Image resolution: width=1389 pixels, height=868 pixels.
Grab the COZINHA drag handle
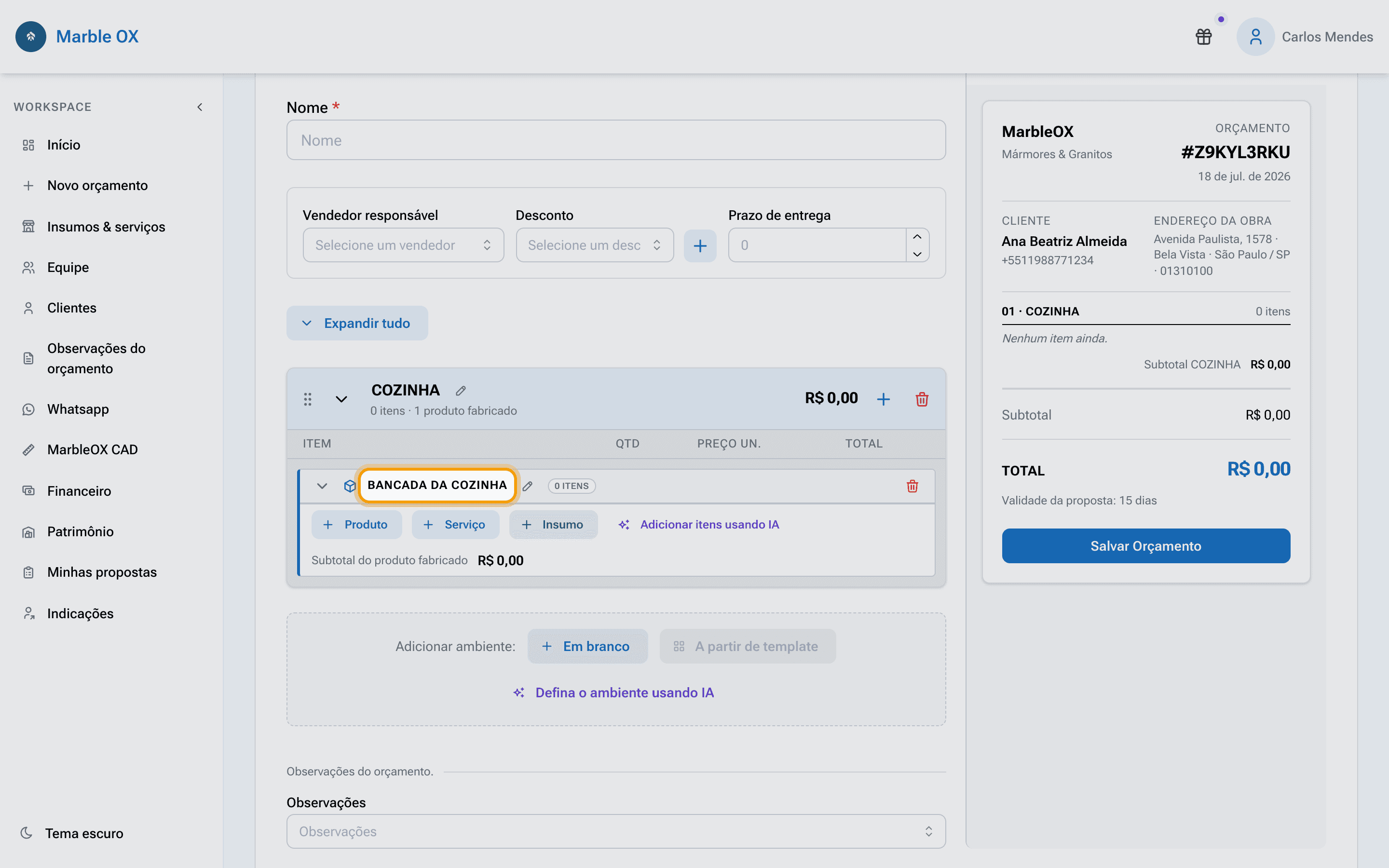308,399
